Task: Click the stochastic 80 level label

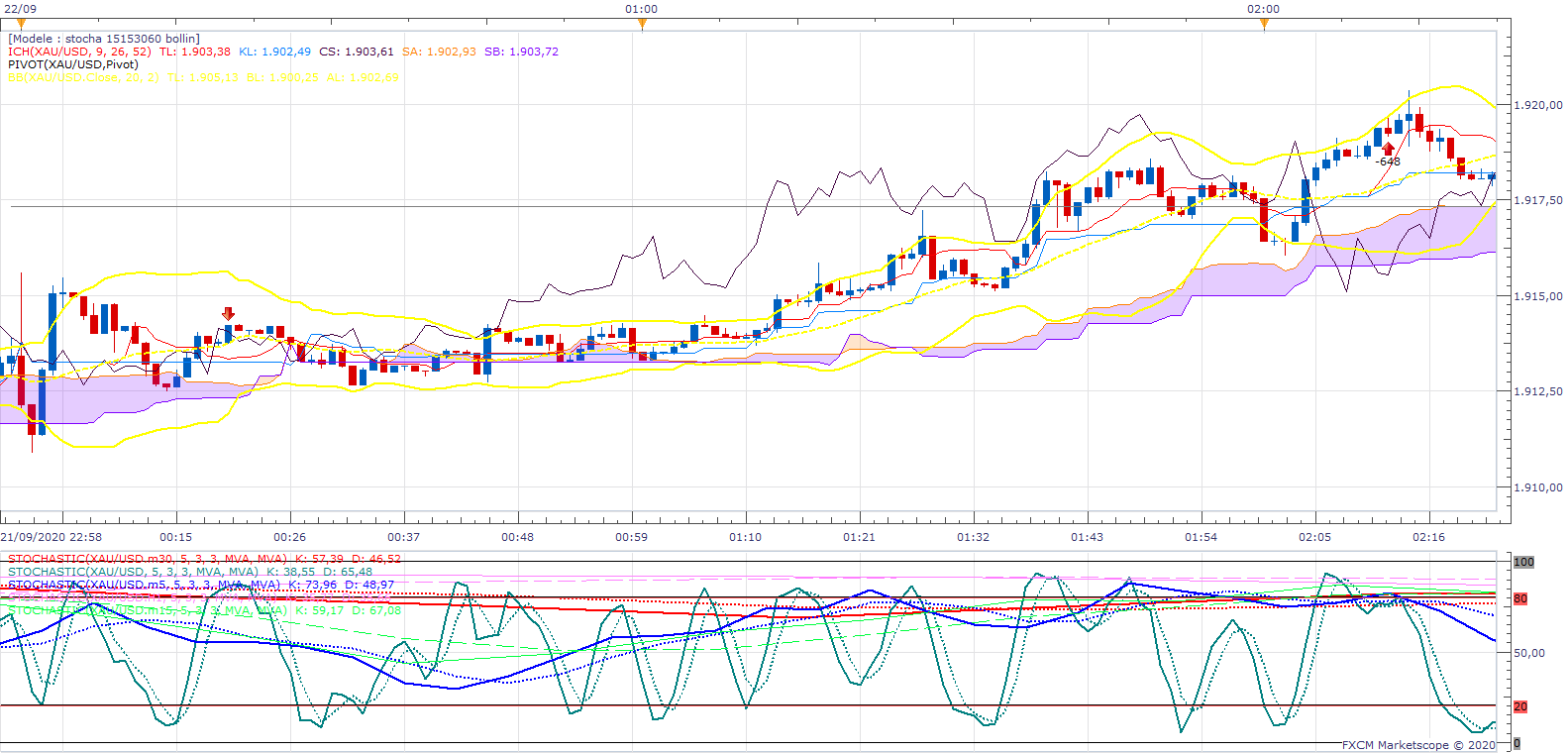Action: [1520, 598]
